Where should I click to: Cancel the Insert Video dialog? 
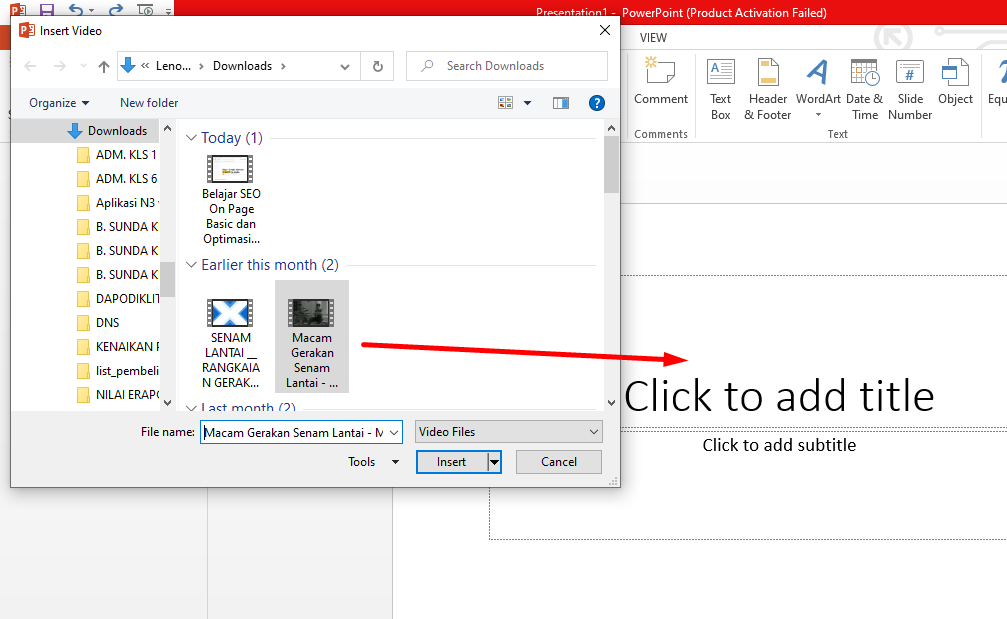pyautogui.click(x=558, y=462)
